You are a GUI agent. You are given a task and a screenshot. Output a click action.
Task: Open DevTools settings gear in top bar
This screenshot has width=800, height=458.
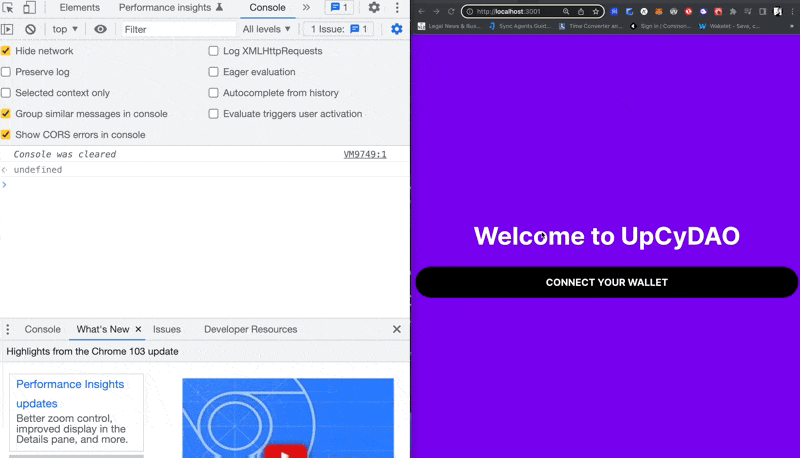[x=374, y=8]
